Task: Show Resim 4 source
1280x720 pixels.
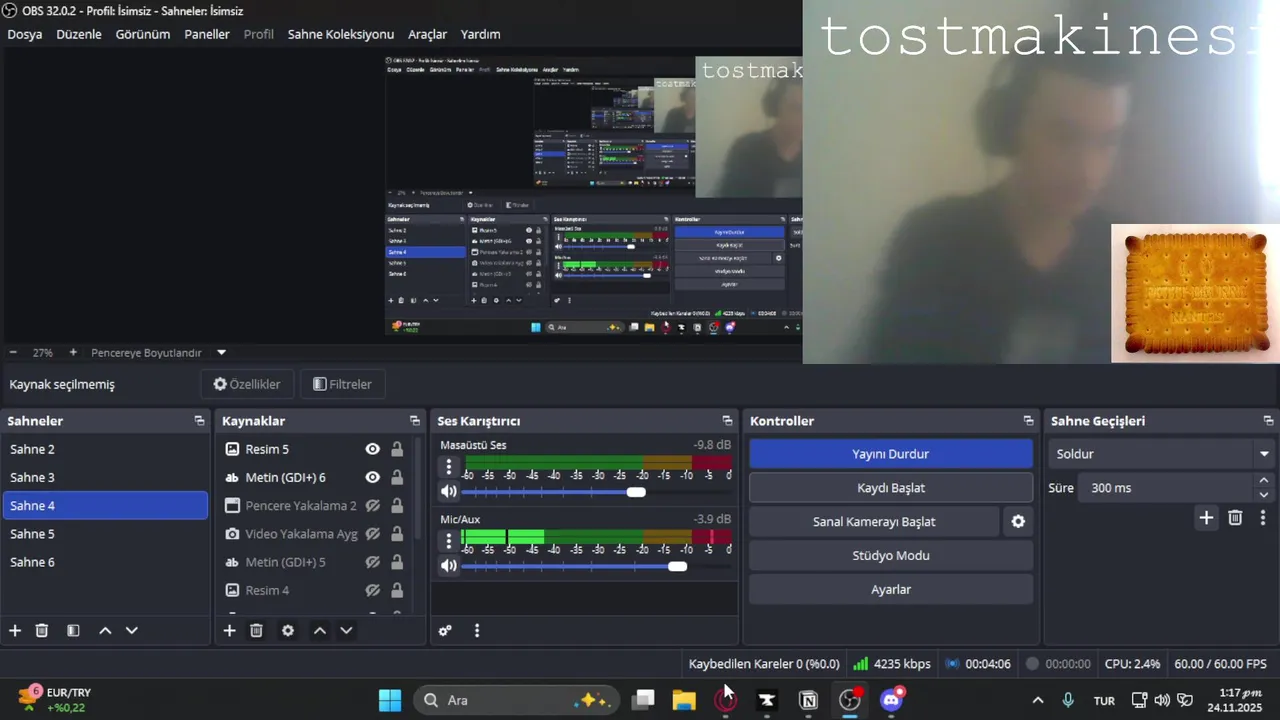Action: tap(373, 590)
